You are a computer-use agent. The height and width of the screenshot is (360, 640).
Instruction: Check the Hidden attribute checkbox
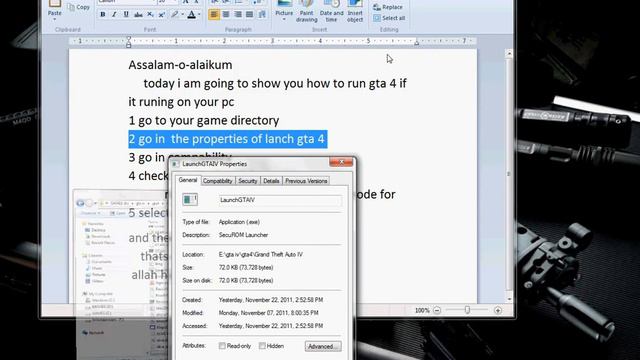(262, 346)
